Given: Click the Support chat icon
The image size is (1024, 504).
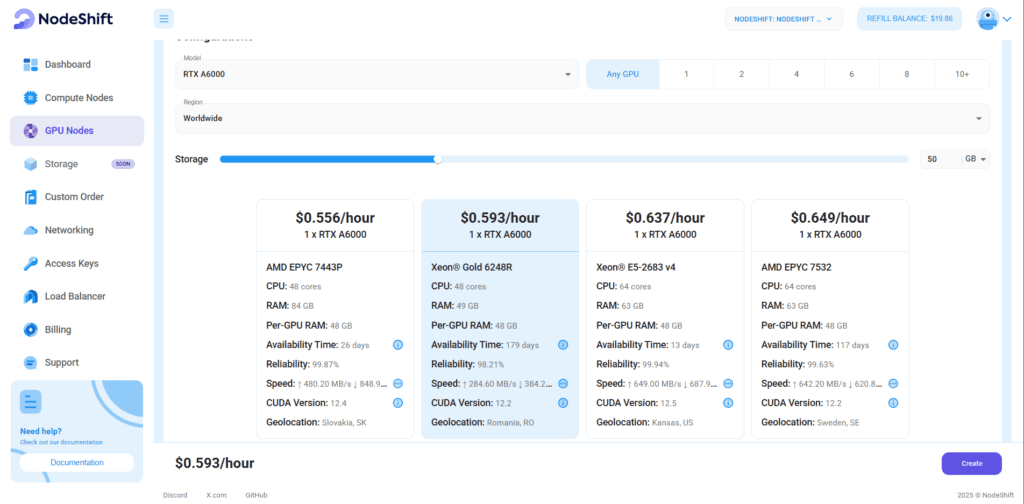Looking at the screenshot, I should (x=31, y=362).
